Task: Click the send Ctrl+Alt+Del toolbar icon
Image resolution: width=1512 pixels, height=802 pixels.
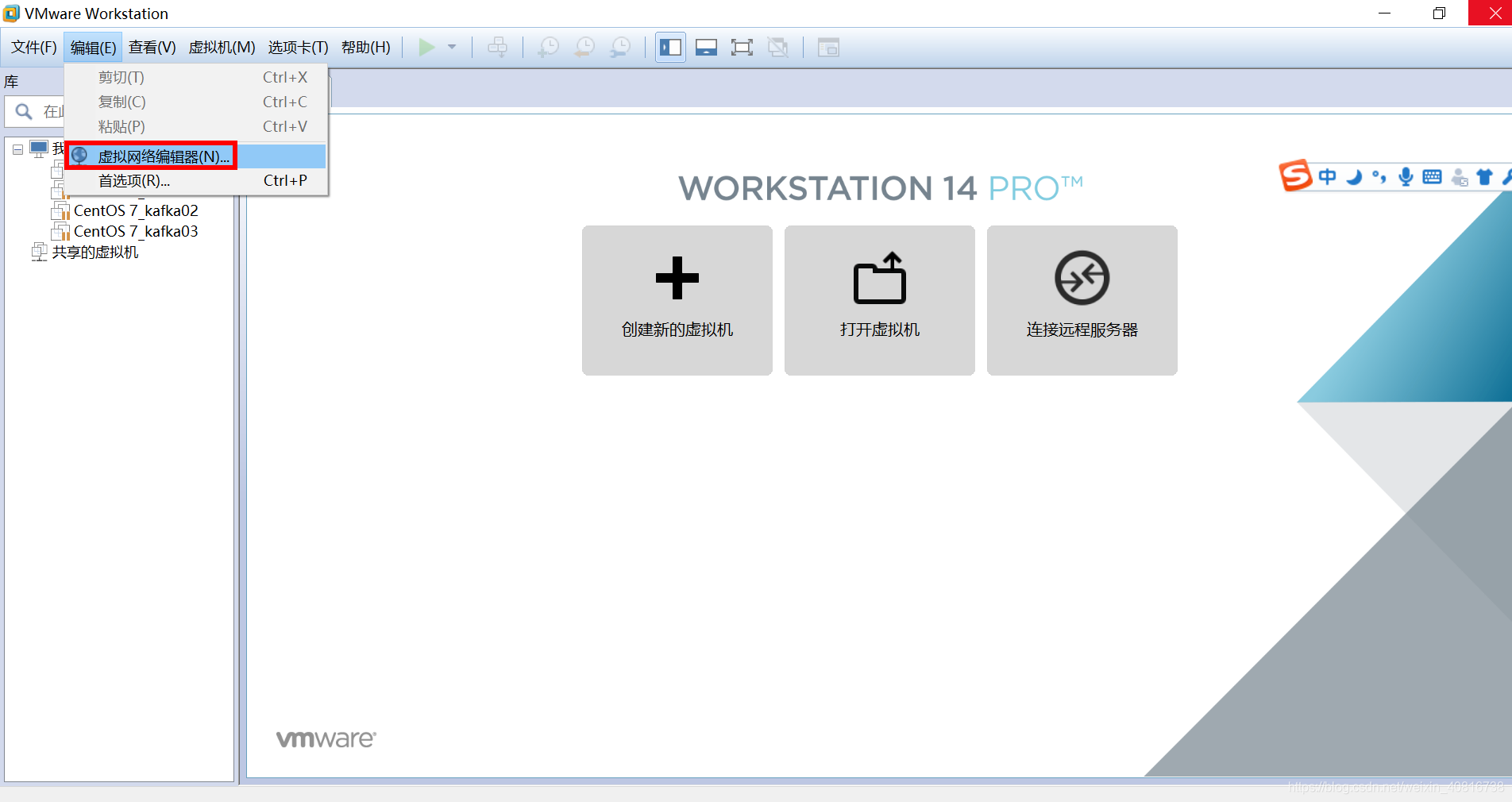Action: pyautogui.click(x=498, y=48)
